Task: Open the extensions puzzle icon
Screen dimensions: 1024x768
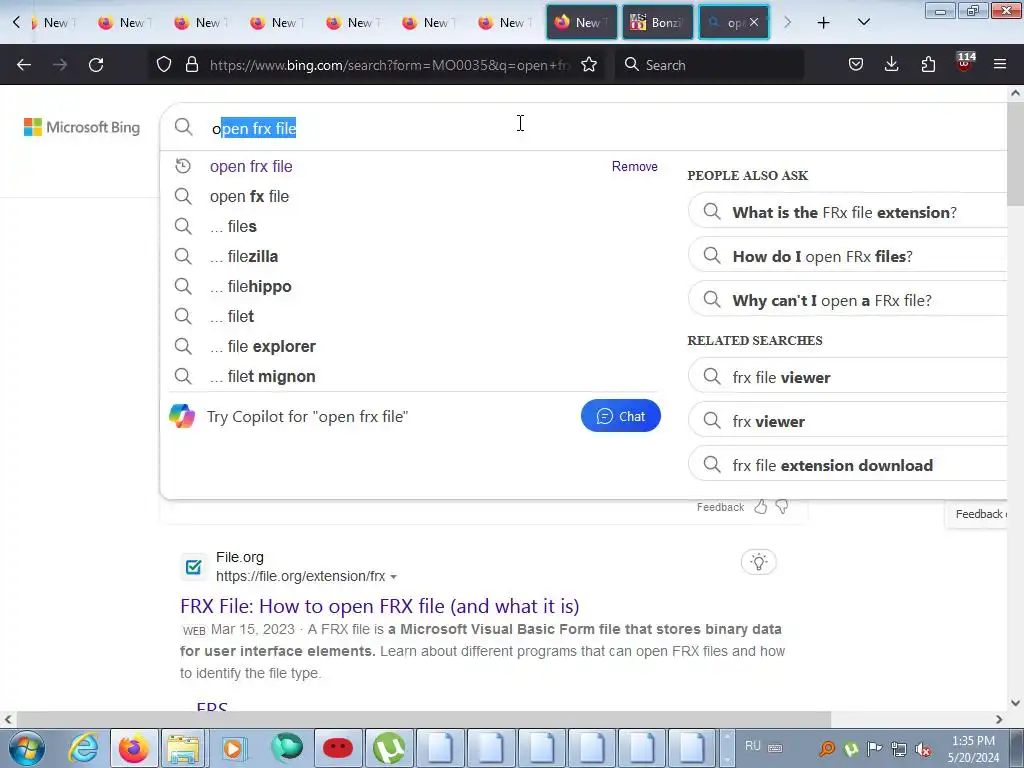Action: [x=928, y=65]
